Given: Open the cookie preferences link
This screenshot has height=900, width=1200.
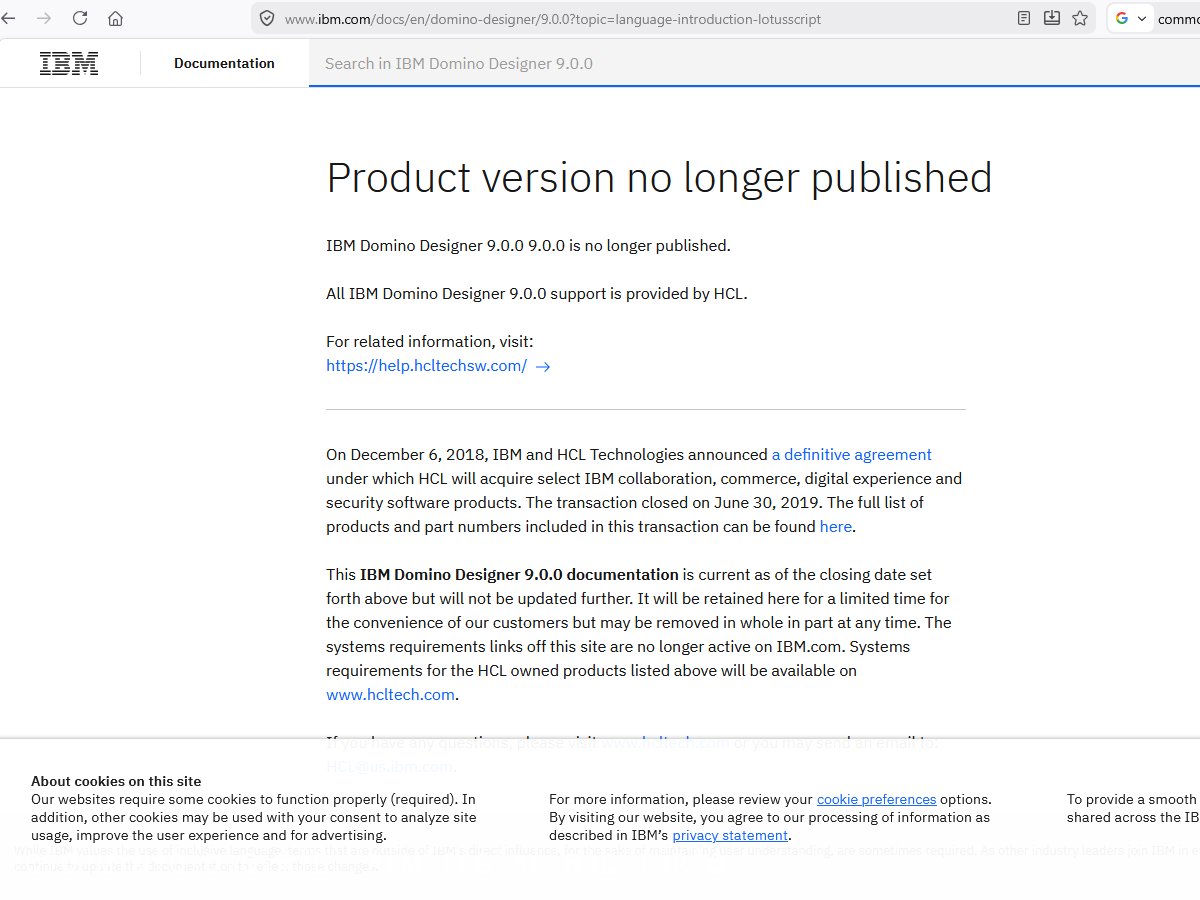Looking at the screenshot, I should pyautogui.click(x=876, y=799).
